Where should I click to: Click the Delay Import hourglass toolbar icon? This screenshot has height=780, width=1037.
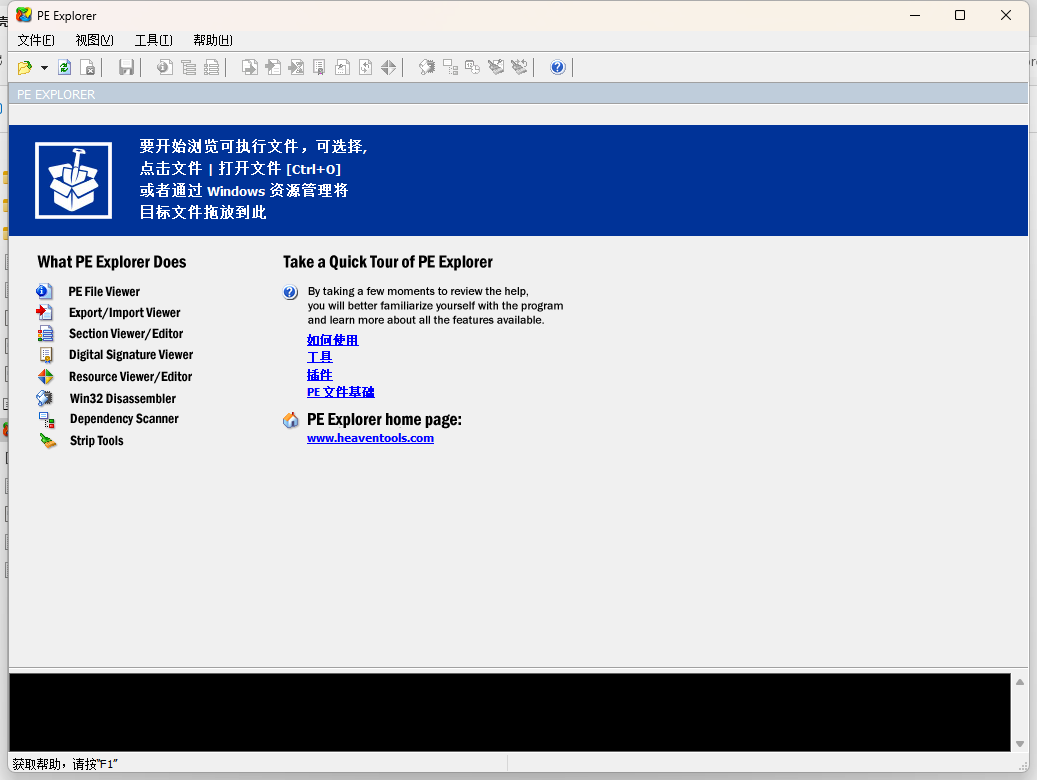tap(296, 67)
